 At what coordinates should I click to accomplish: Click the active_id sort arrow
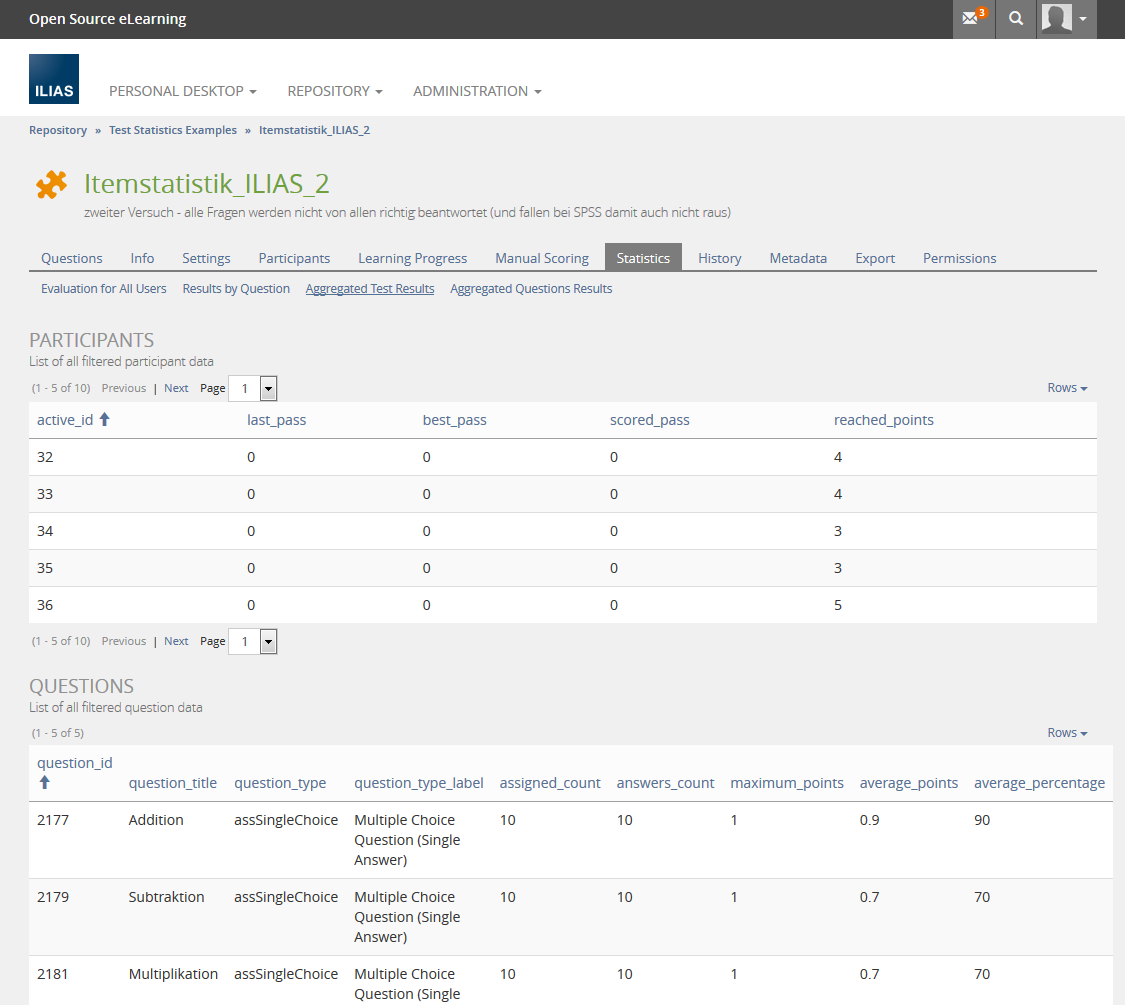(104, 420)
